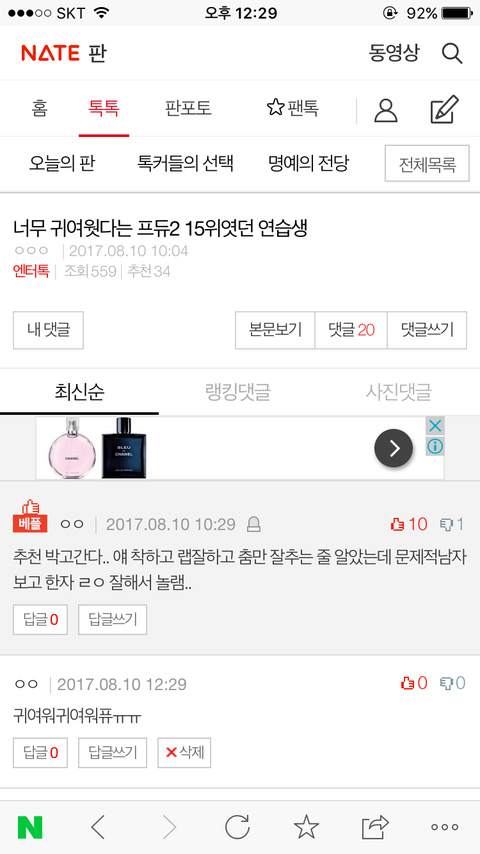Open the search magnifier icon
This screenshot has height=854, width=480.
click(x=452, y=53)
